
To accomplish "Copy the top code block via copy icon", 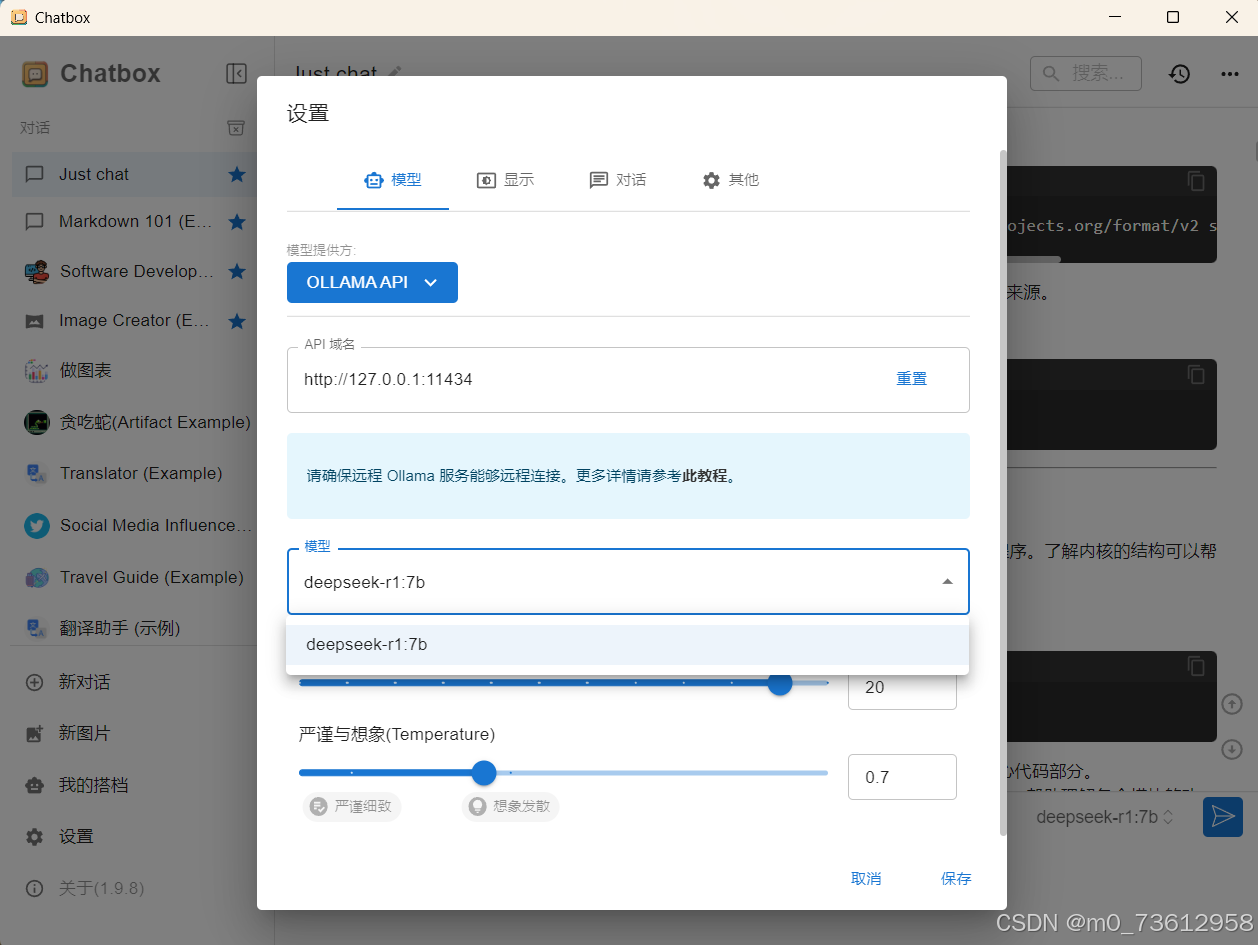I will [1196, 181].
